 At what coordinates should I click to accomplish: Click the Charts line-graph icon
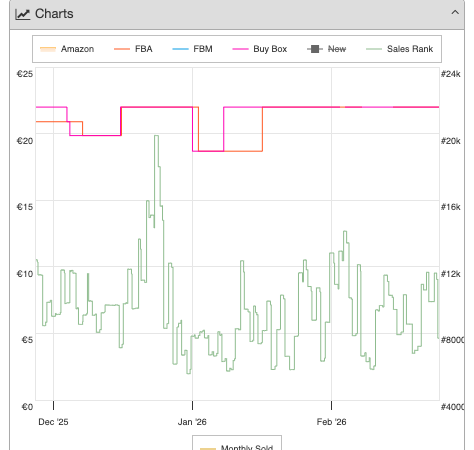[x=22, y=14]
